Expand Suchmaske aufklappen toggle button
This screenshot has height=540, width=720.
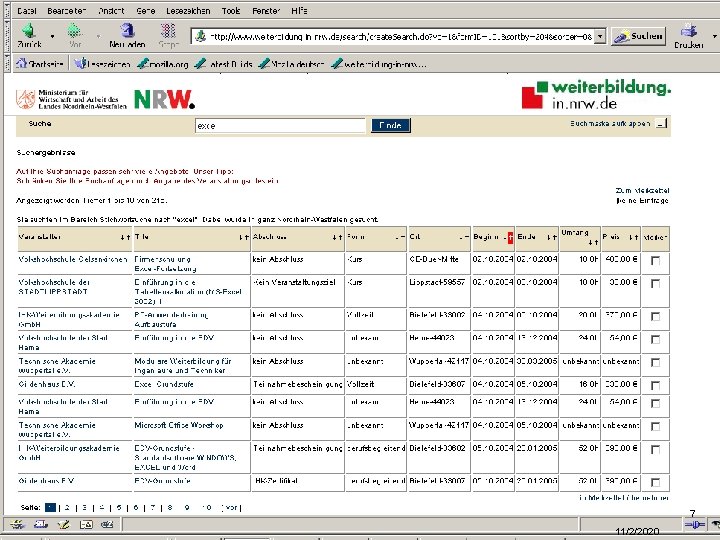click(661, 124)
